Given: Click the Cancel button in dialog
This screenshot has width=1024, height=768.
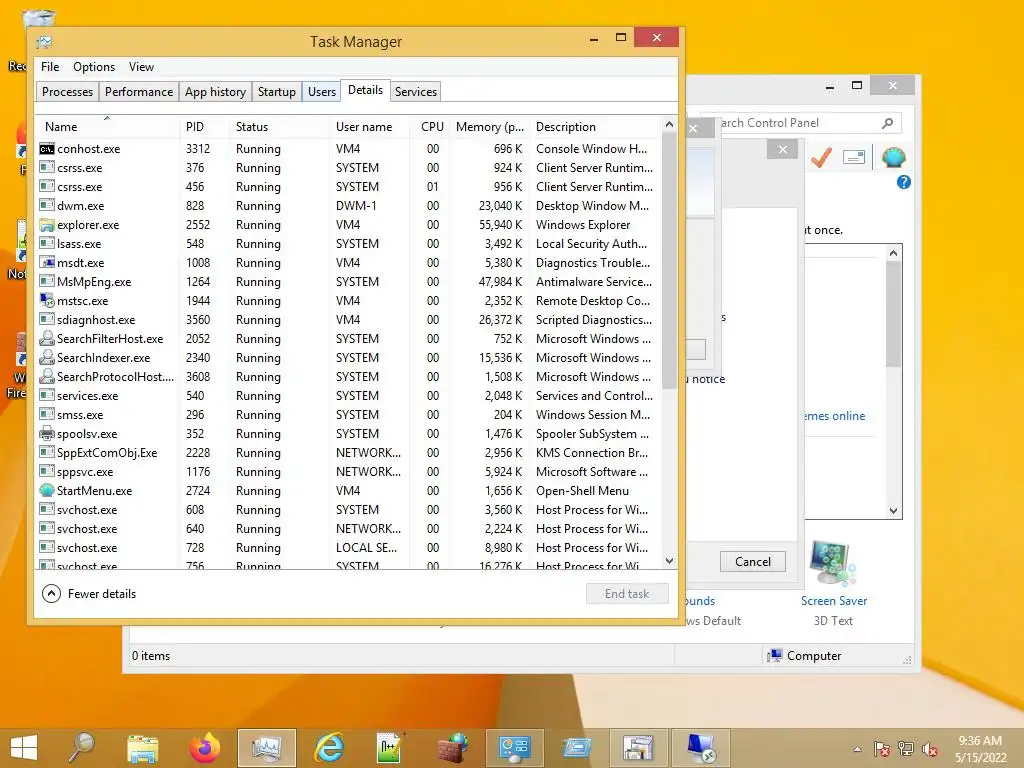Looking at the screenshot, I should pos(752,562).
